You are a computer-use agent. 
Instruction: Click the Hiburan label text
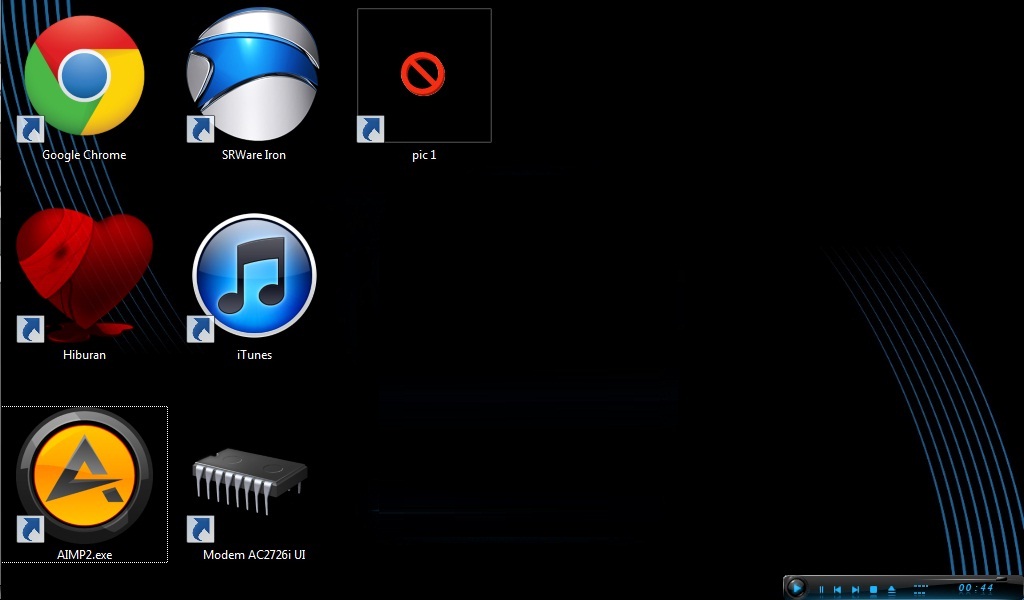[x=84, y=355]
